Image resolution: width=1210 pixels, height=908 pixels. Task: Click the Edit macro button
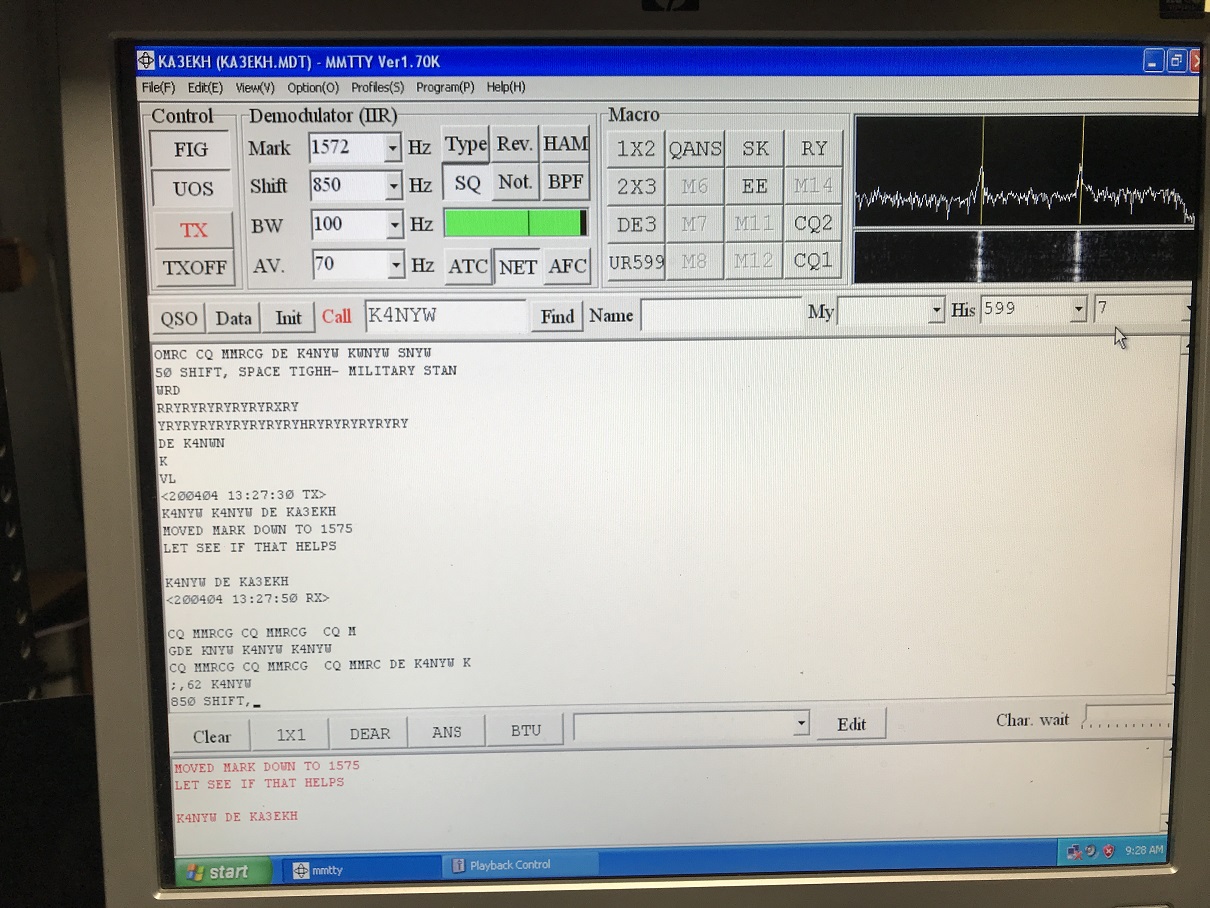[x=851, y=723]
